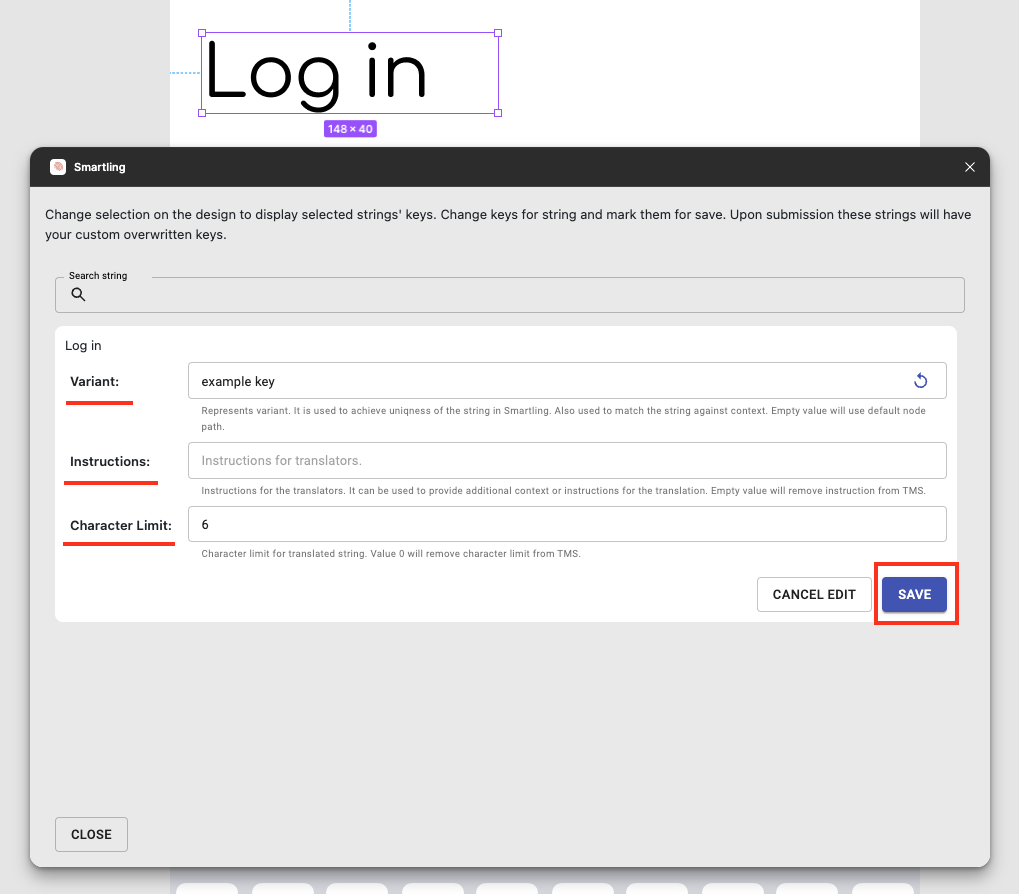Reset the Variant value with reload icon
1019x894 pixels.
coord(920,381)
